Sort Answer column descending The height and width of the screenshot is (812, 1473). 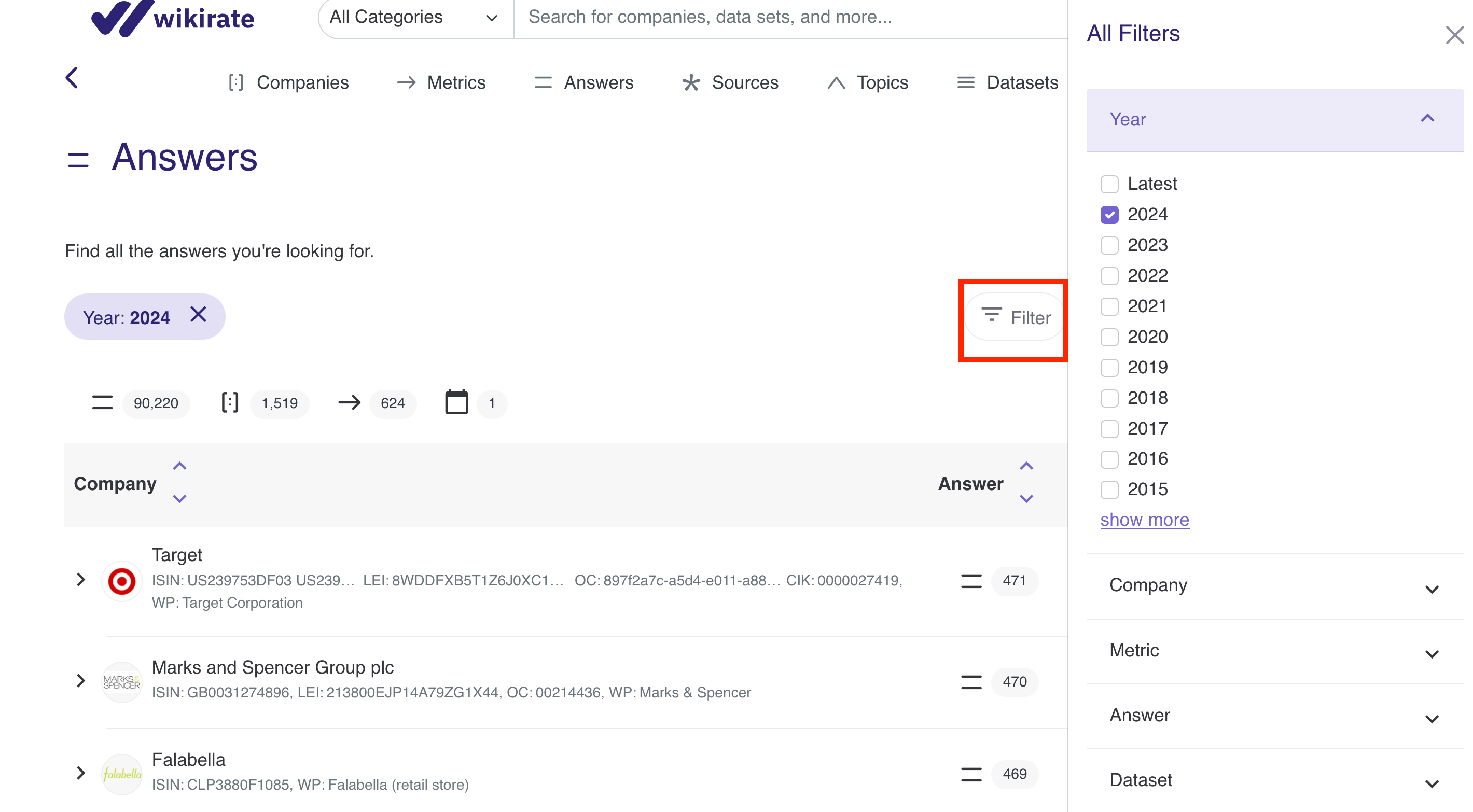coord(1026,499)
